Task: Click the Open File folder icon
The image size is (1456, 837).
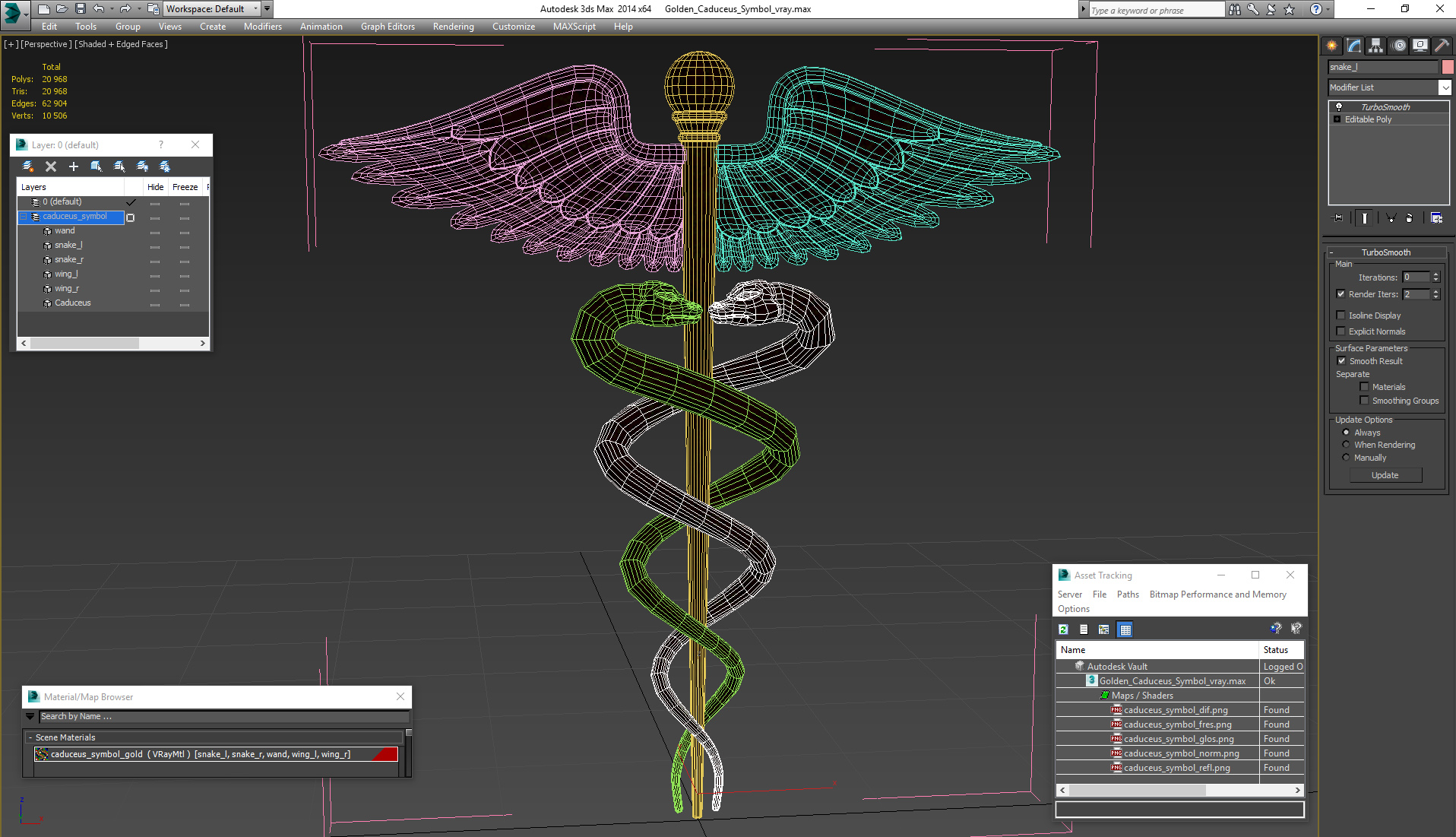Action: pos(62,9)
